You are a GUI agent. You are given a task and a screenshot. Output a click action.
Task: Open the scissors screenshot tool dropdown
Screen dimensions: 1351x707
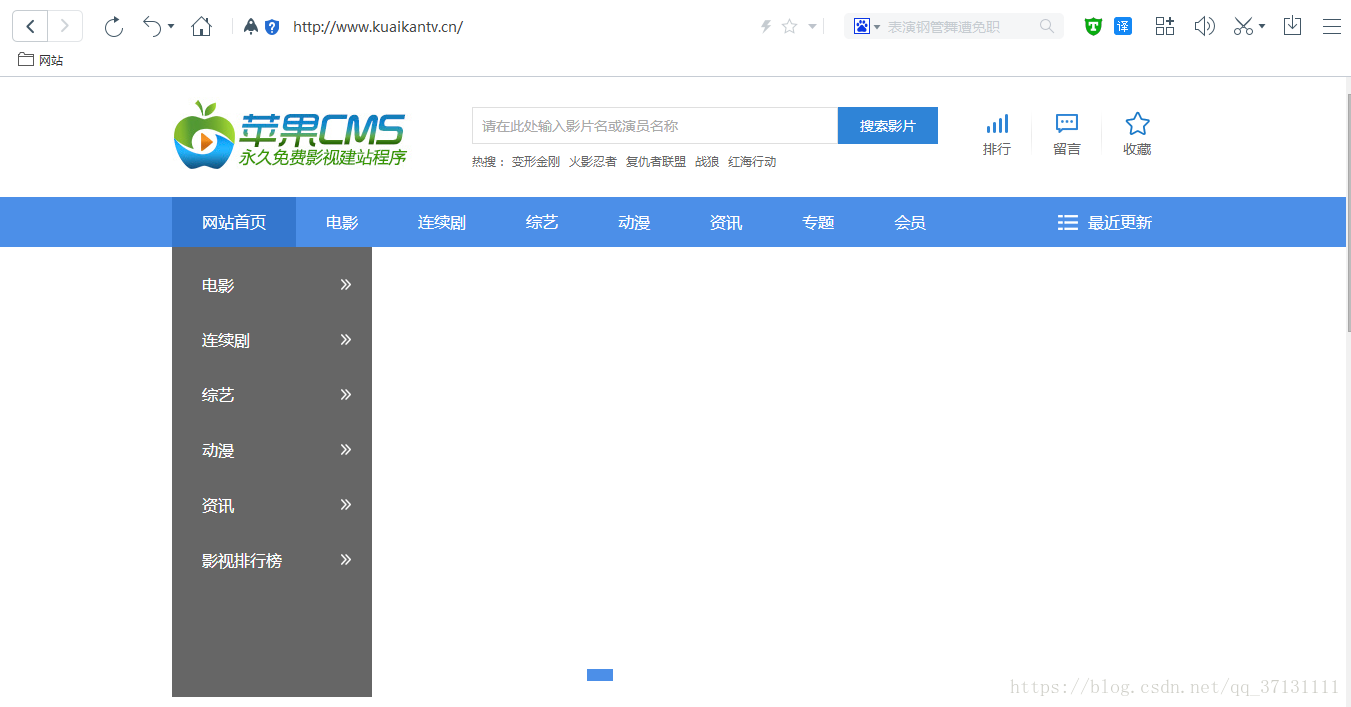[1262, 27]
